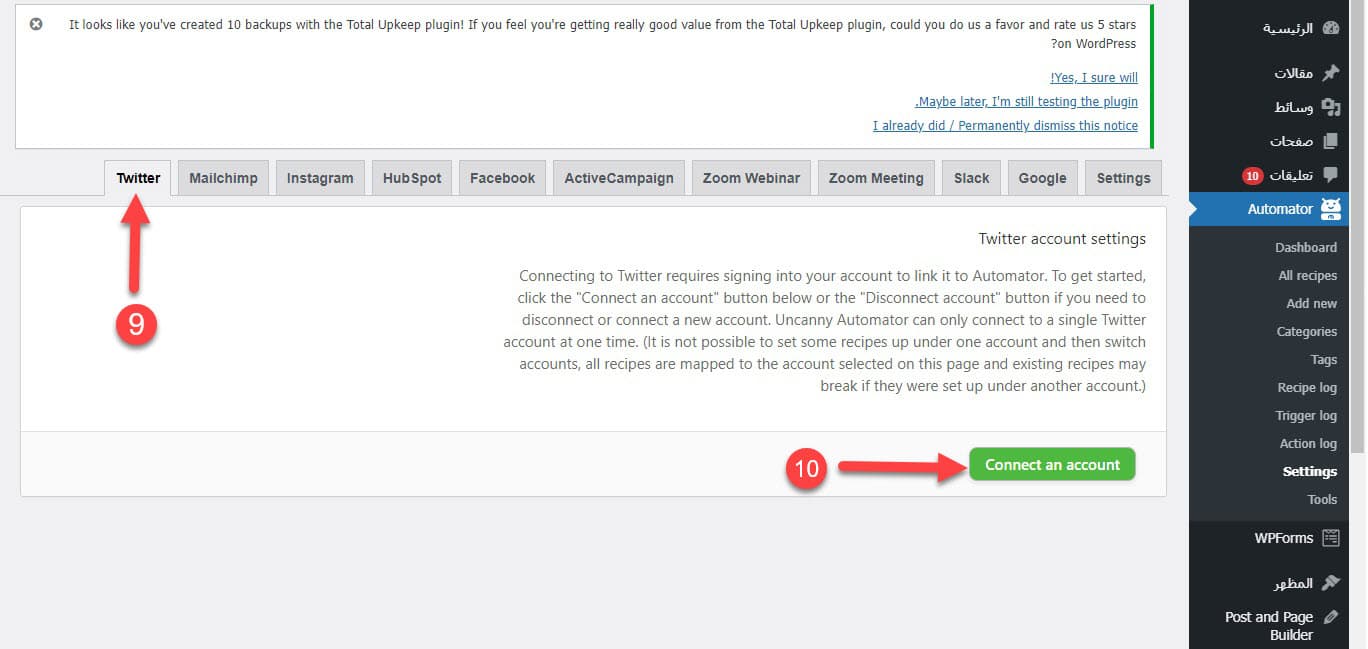
Task: Open the Recipe log page
Action: click(x=1307, y=387)
